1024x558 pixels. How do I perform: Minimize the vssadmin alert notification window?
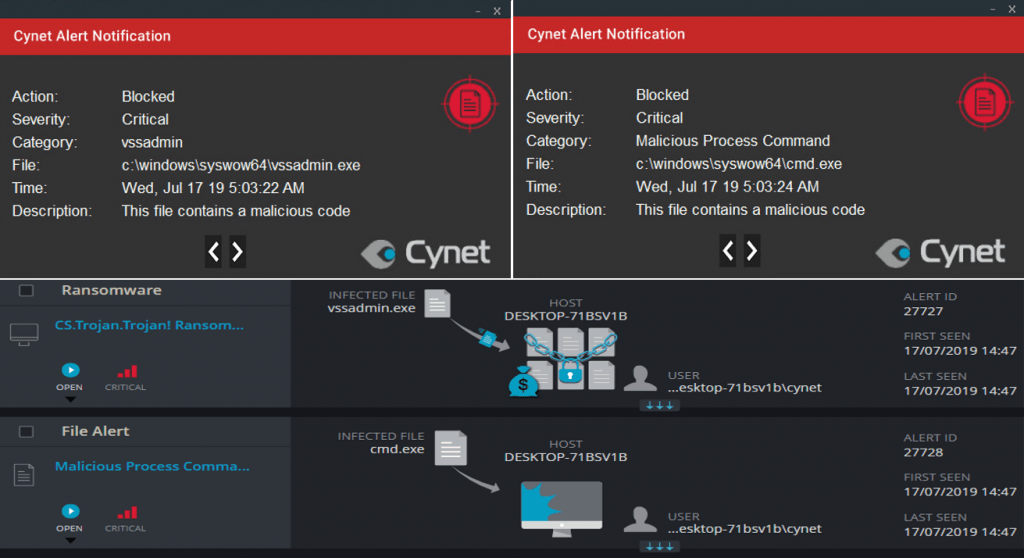coord(478,11)
